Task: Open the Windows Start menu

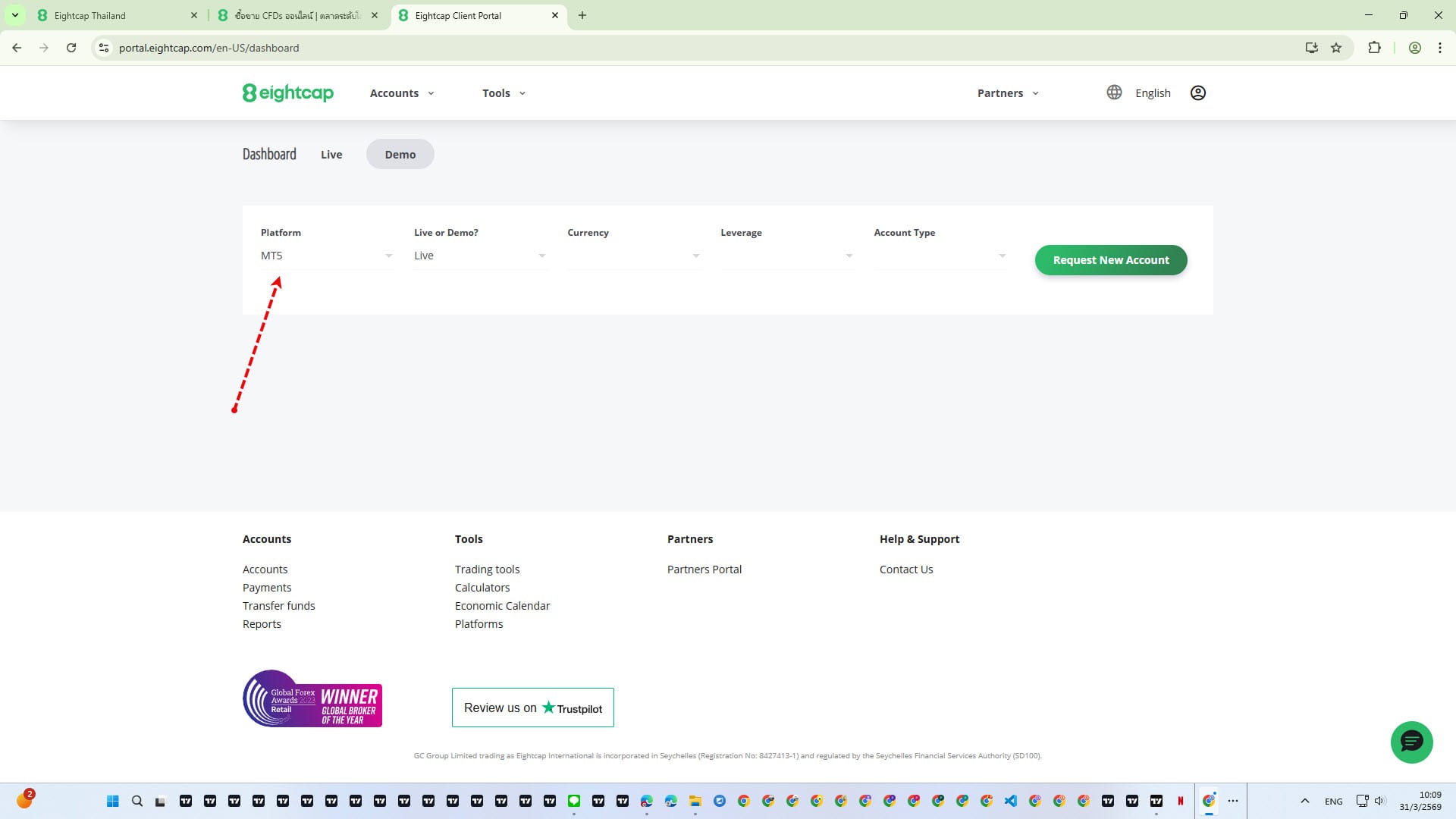Action: [x=113, y=801]
